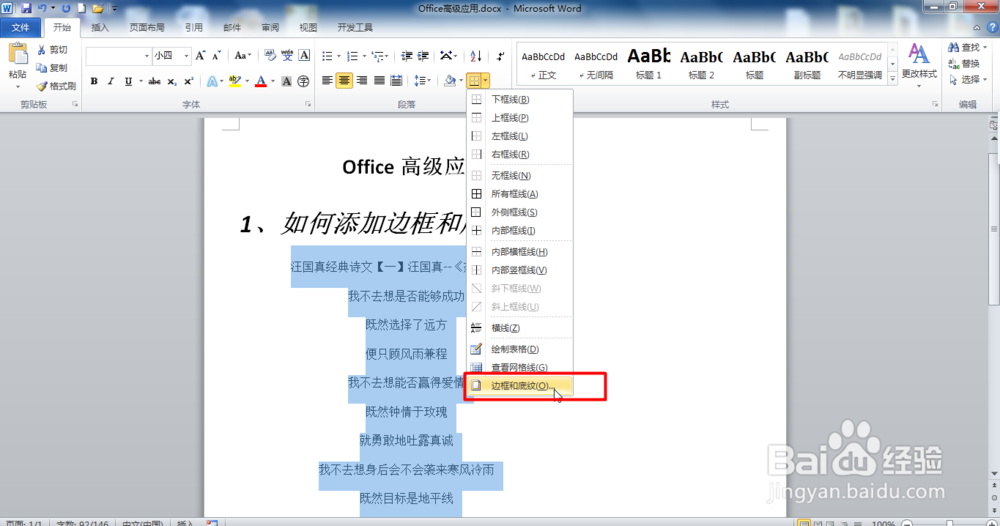The width and height of the screenshot is (1000, 526).
Task: Open the multilevel list dropdown
Action: pyautogui.click(x=380, y=56)
